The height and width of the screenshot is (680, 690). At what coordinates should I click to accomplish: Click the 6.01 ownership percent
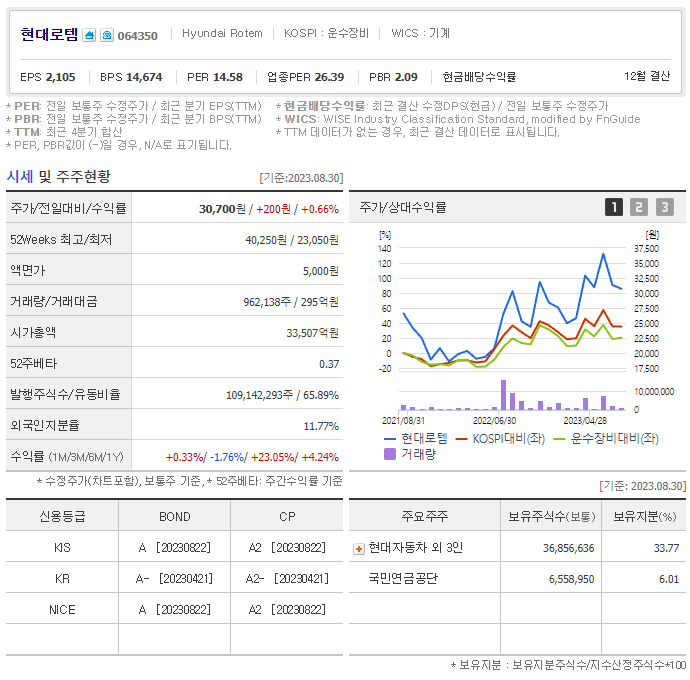pyautogui.click(x=669, y=579)
